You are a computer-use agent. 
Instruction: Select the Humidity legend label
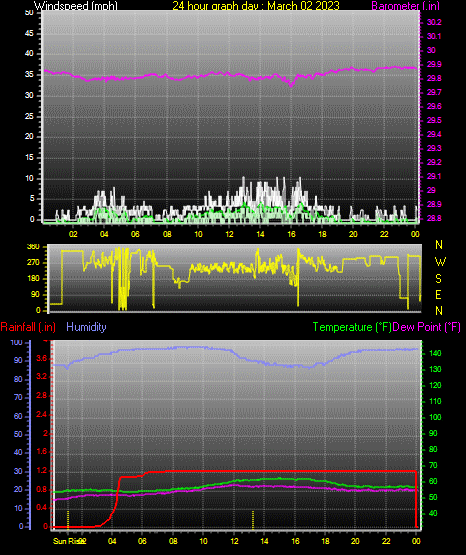click(x=86, y=327)
